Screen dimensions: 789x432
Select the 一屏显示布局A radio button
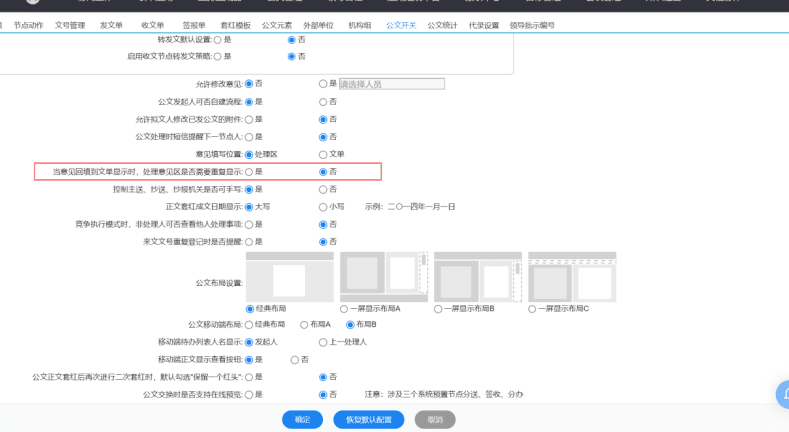point(344,309)
